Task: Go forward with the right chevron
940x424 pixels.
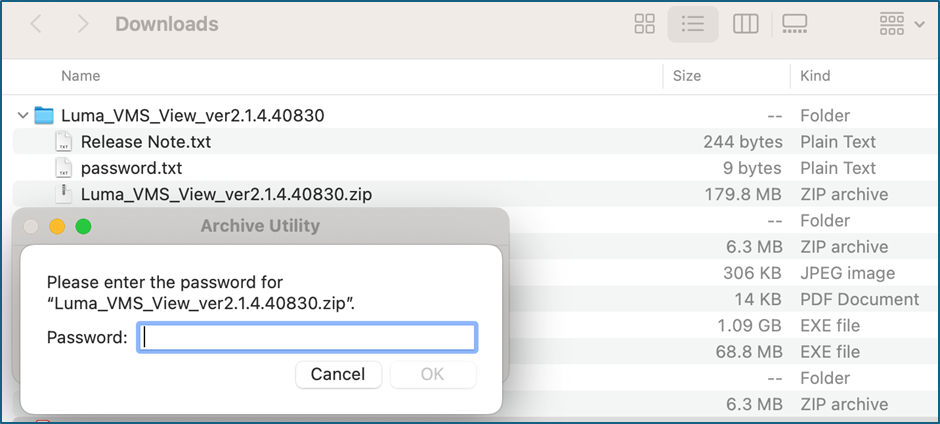Action: (83, 24)
